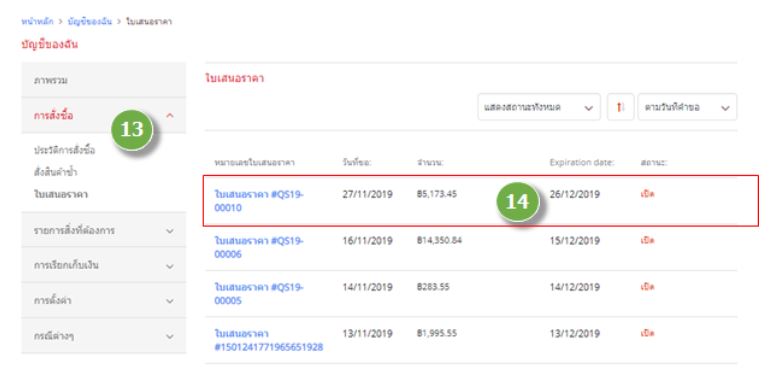Select ภาพรวม in the sidebar
The width and height of the screenshot is (769, 371).
103,80
